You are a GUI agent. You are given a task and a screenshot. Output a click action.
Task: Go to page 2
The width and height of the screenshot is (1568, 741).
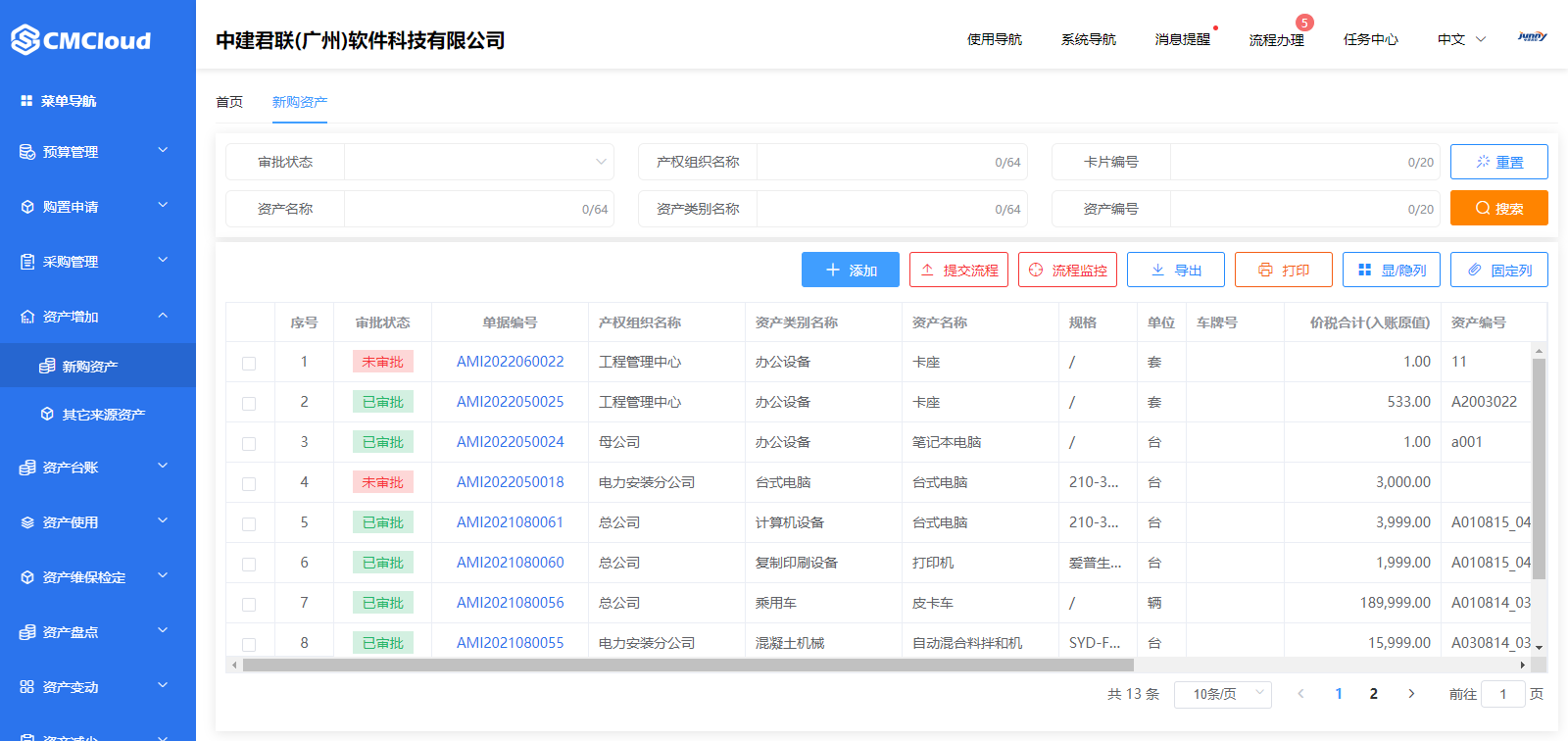[1374, 694]
